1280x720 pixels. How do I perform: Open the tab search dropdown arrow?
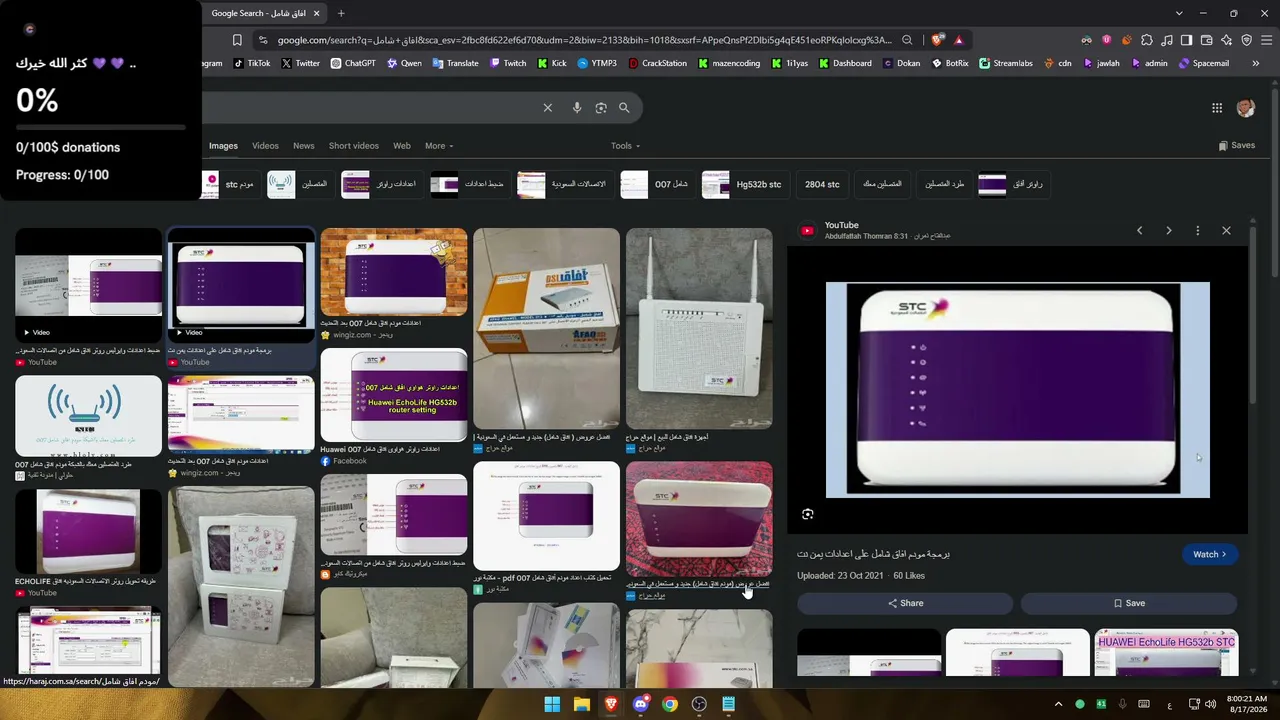click(1179, 13)
